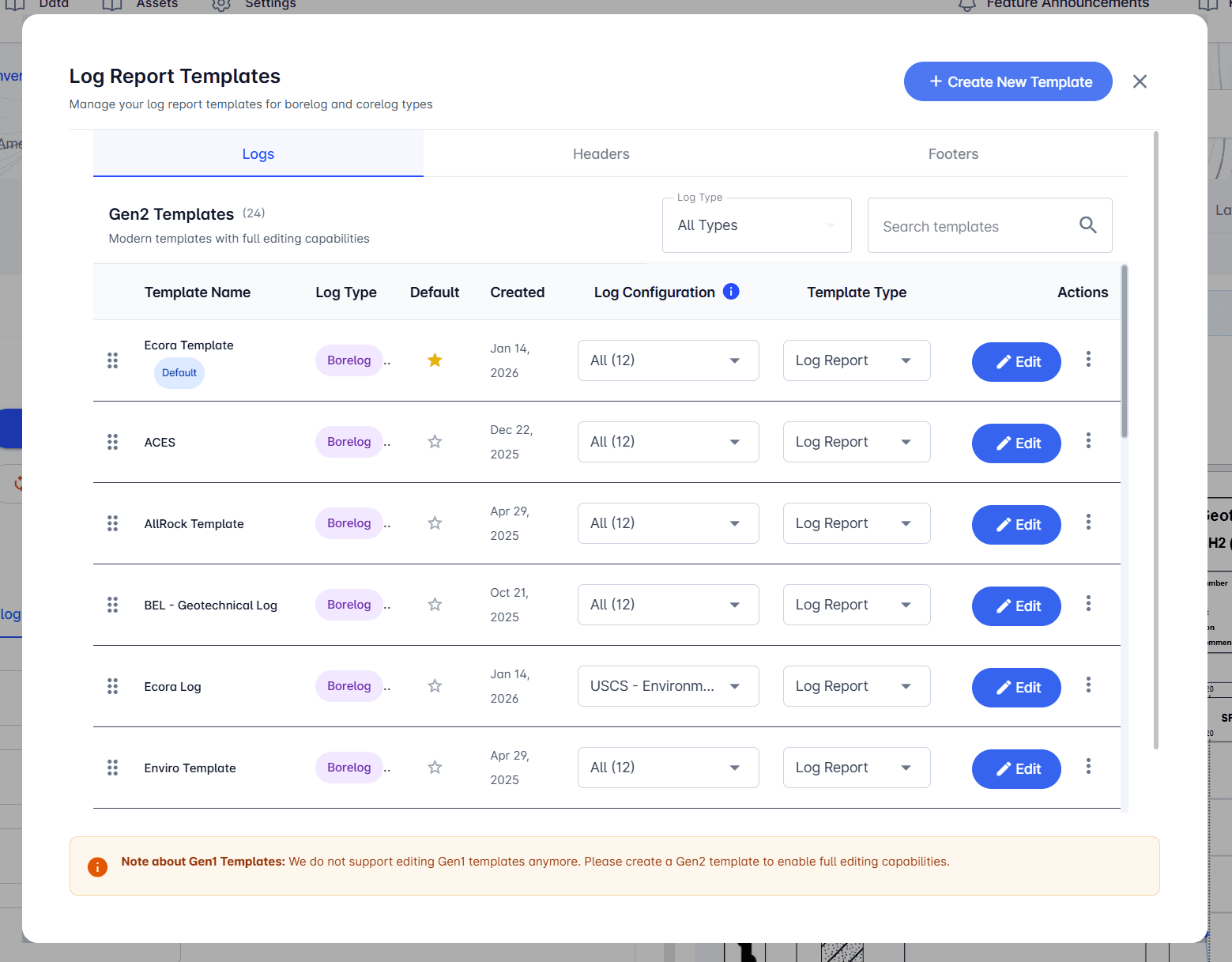Click the Log Configuration info icon
The image size is (1232, 962).
tap(731, 292)
